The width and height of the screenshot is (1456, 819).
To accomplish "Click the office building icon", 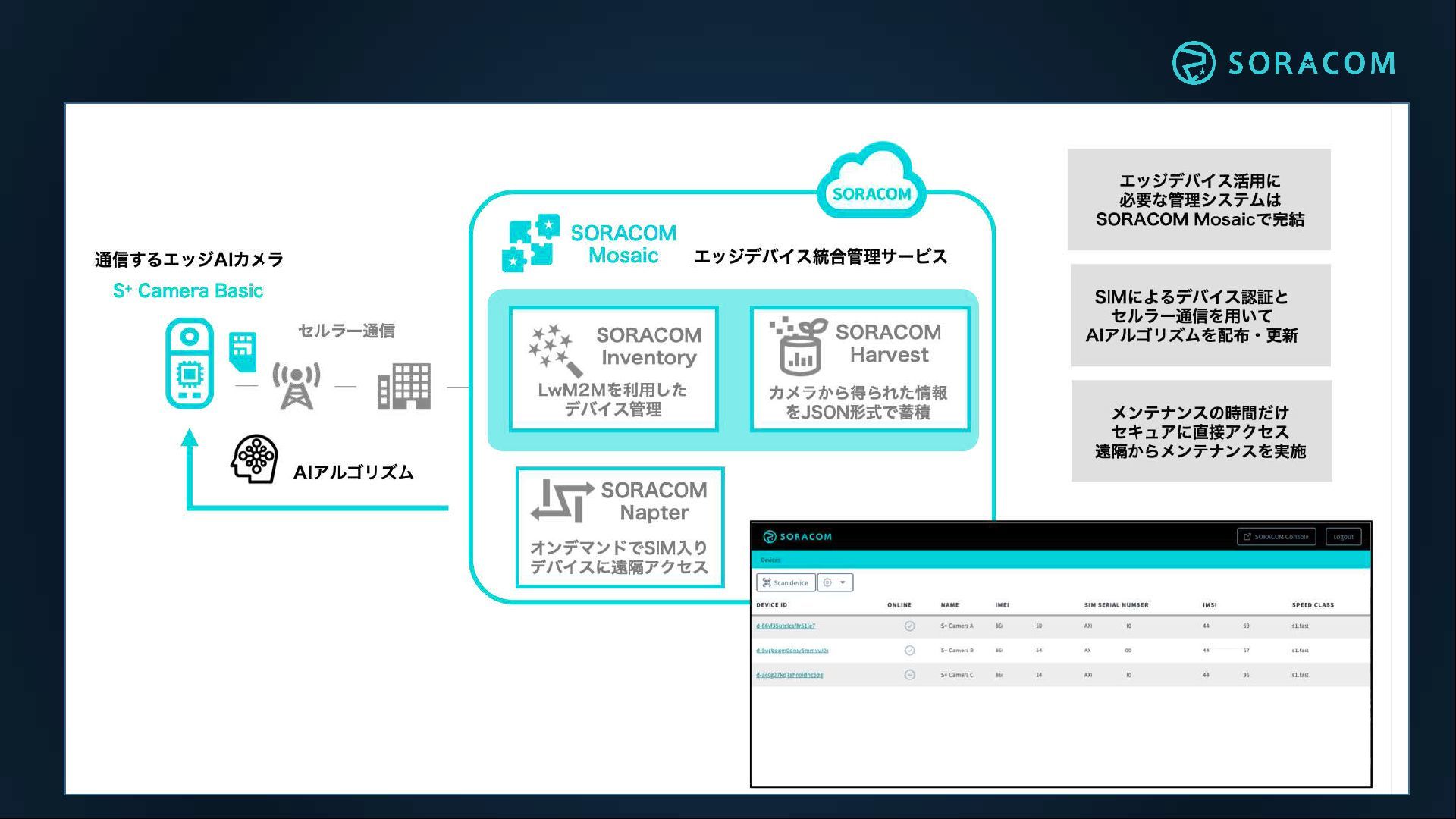I will [x=404, y=387].
